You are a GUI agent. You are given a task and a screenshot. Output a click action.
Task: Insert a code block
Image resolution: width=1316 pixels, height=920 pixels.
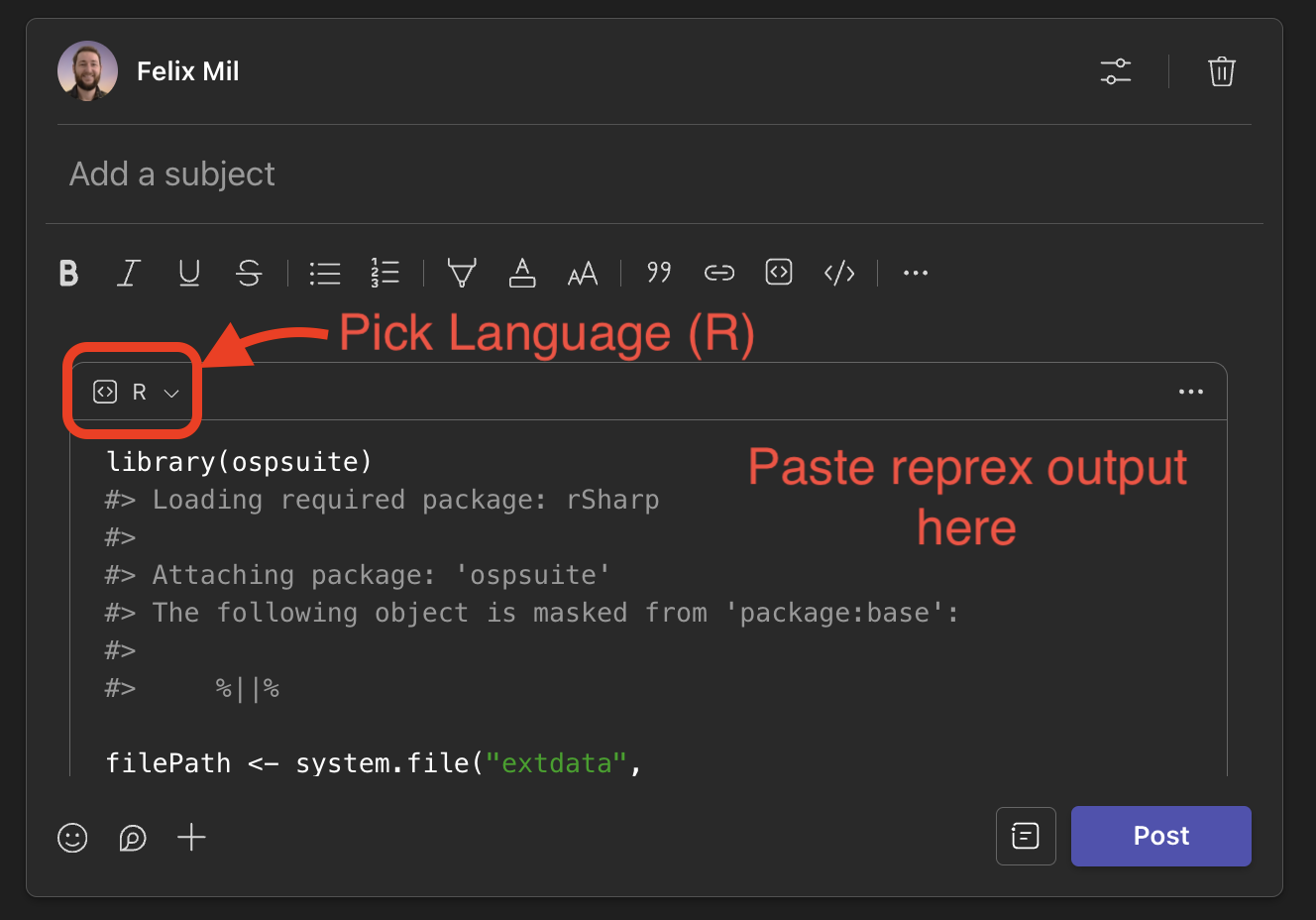pos(779,272)
